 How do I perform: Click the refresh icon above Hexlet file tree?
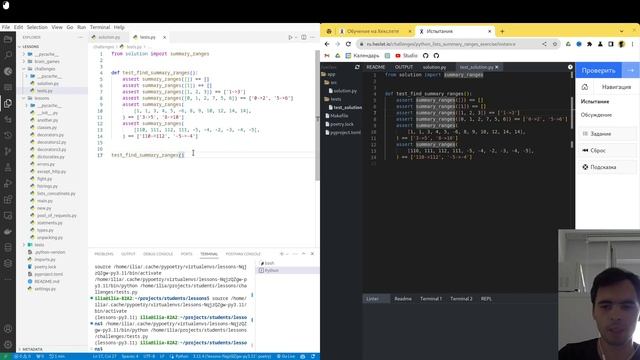pos(357,67)
